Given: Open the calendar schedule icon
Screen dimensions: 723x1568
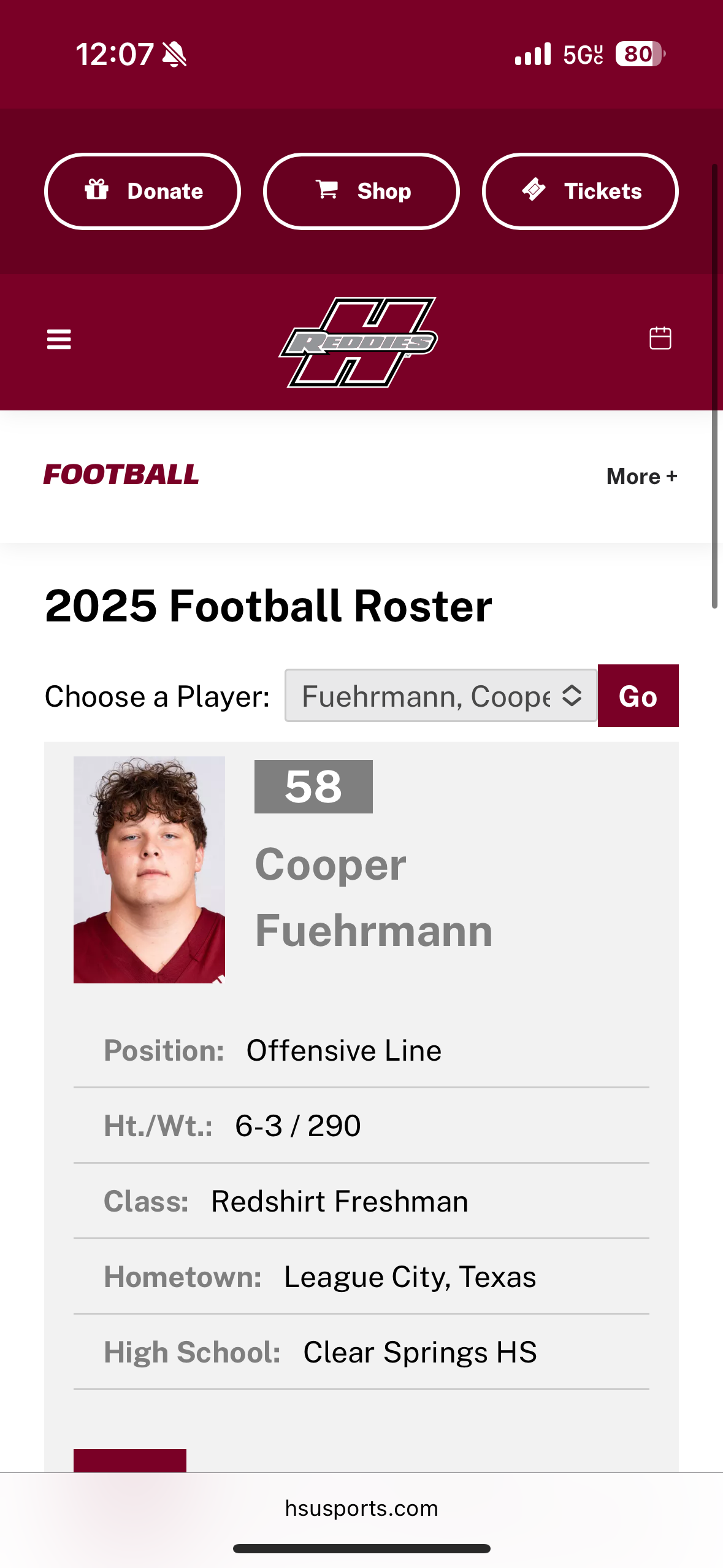Looking at the screenshot, I should (660, 338).
